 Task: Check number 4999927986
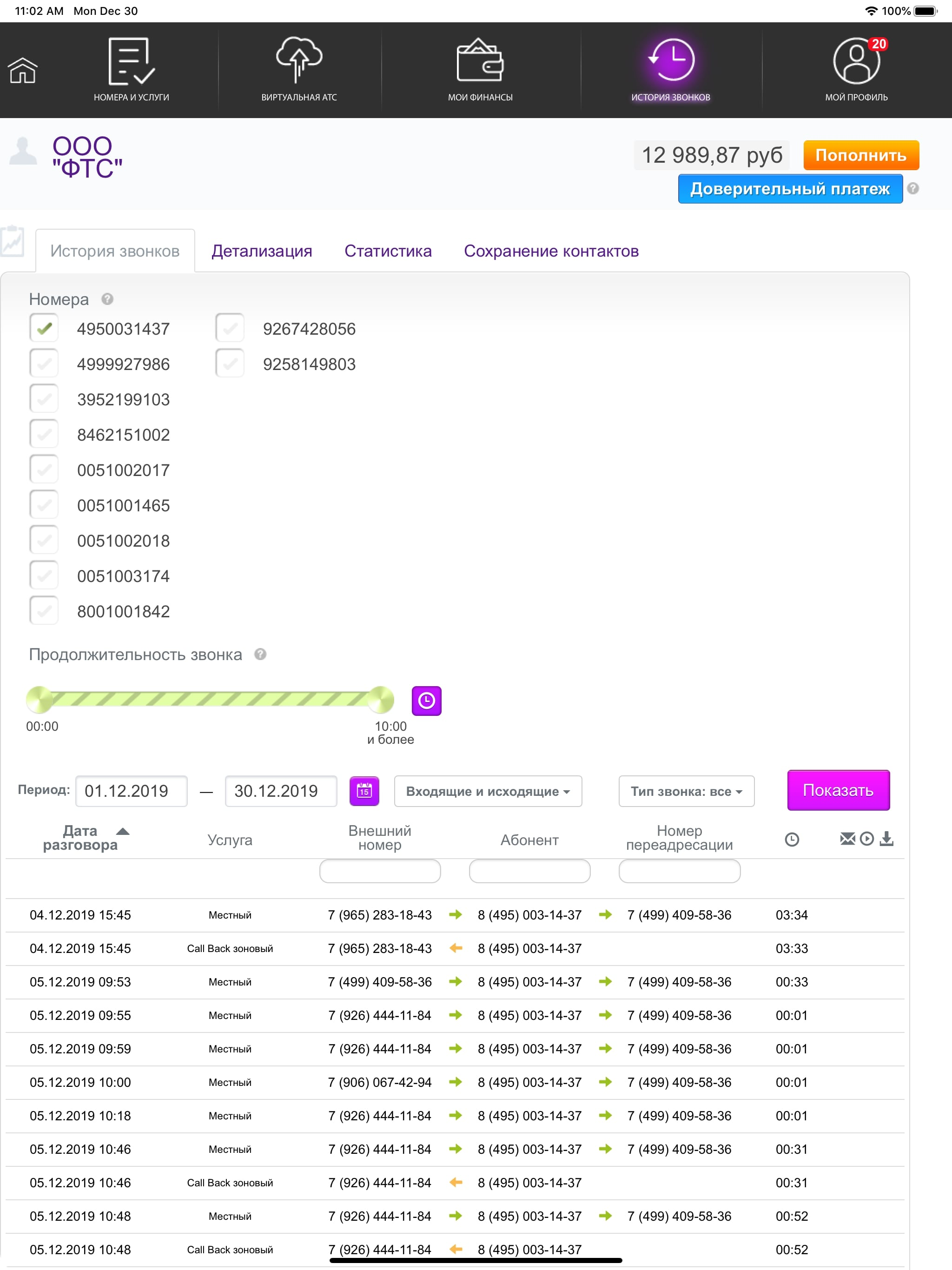pos(44,364)
